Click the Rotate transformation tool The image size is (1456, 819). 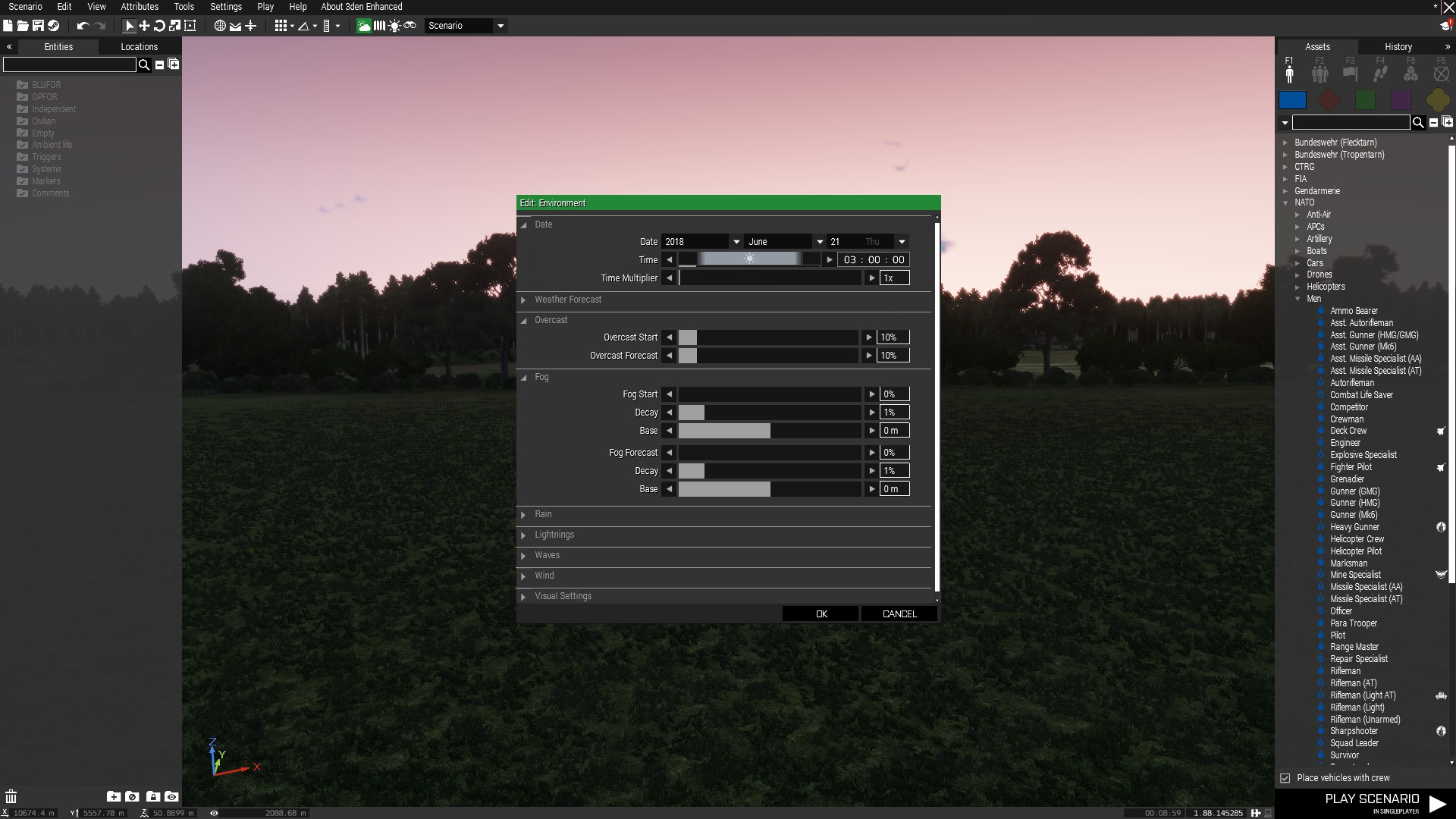[159, 25]
